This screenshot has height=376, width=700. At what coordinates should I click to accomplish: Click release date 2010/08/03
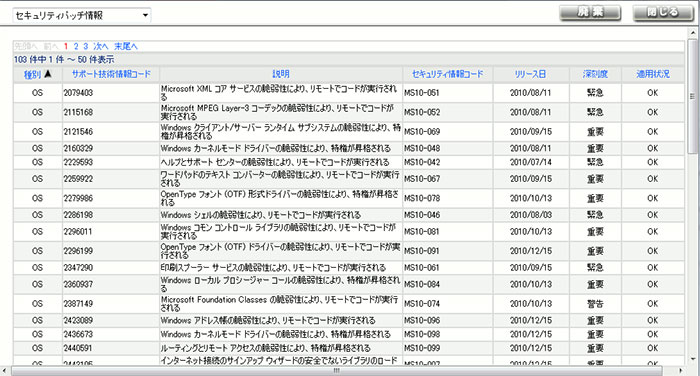531,215
